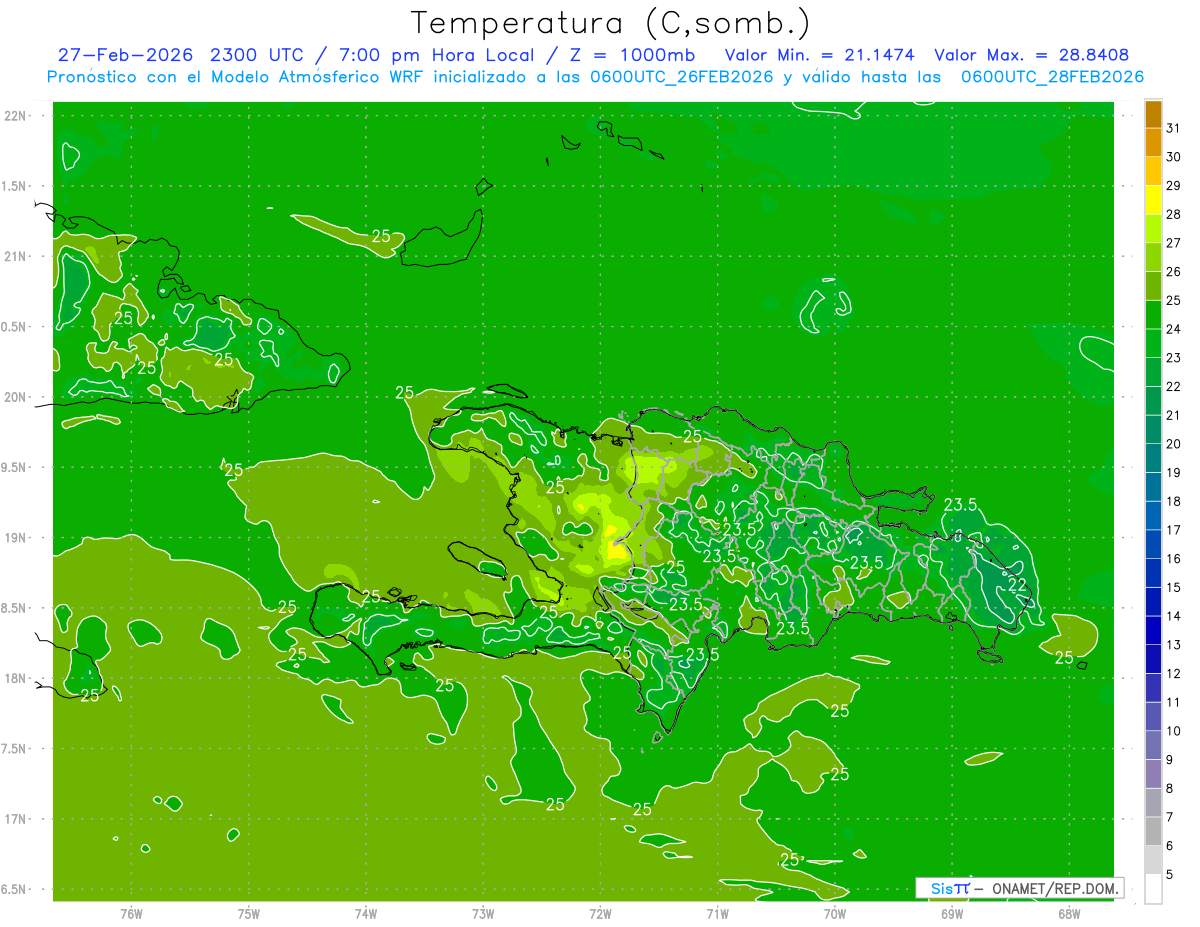
Task: Click the "68W" longitude axis label
Action: 1069,913
